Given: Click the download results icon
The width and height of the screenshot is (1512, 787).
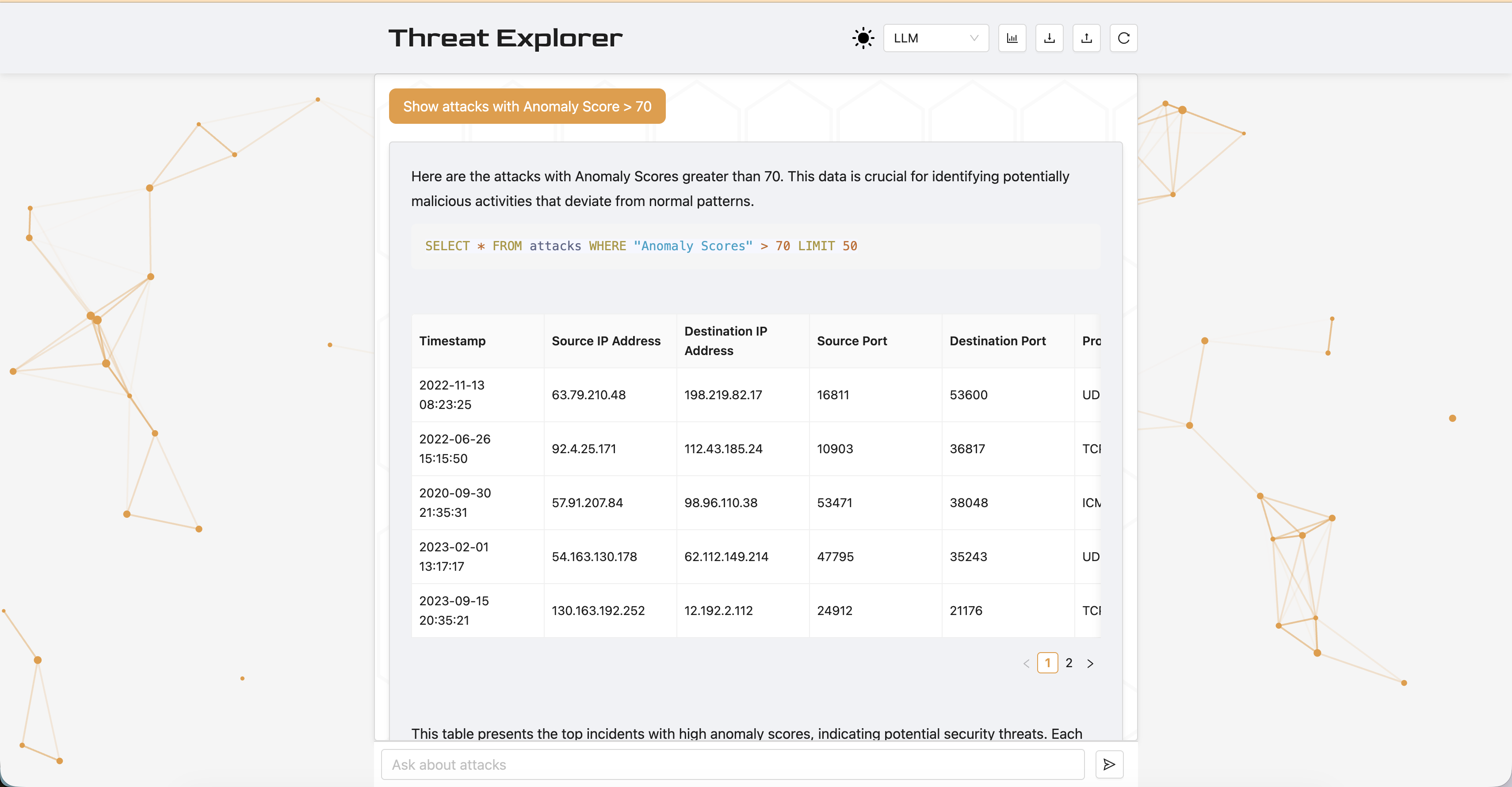Looking at the screenshot, I should pos(1050,38).
